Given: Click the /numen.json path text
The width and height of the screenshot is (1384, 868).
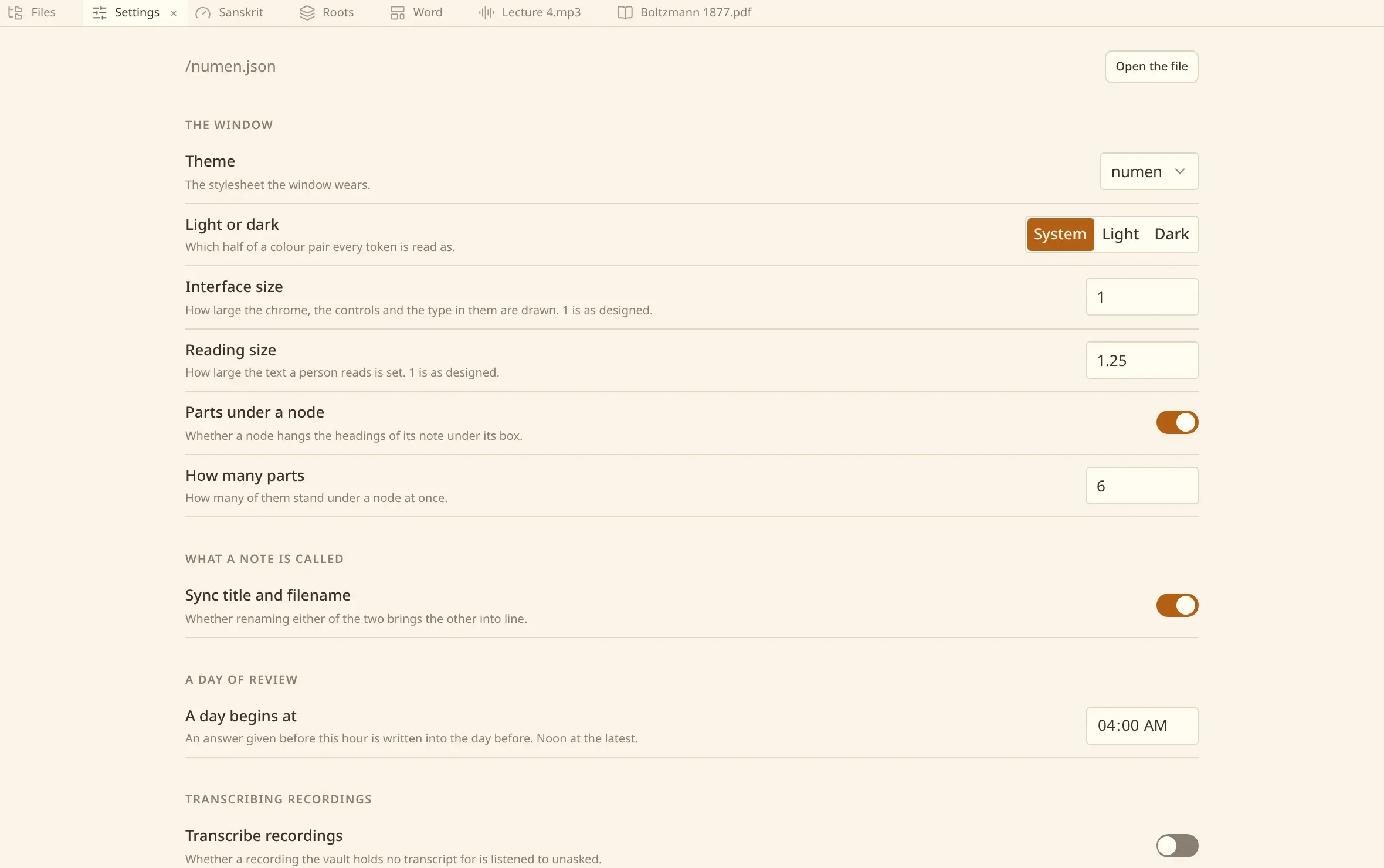Looking at the screenshot, I should tap(230, 66).
